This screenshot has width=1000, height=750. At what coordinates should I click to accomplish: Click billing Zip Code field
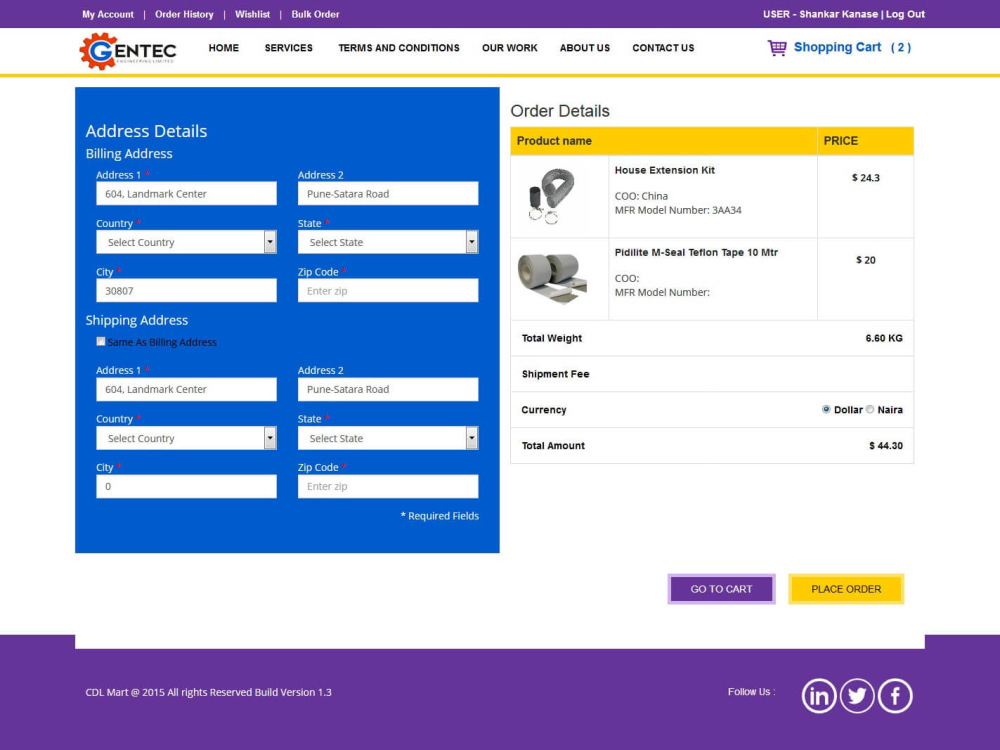388,291
